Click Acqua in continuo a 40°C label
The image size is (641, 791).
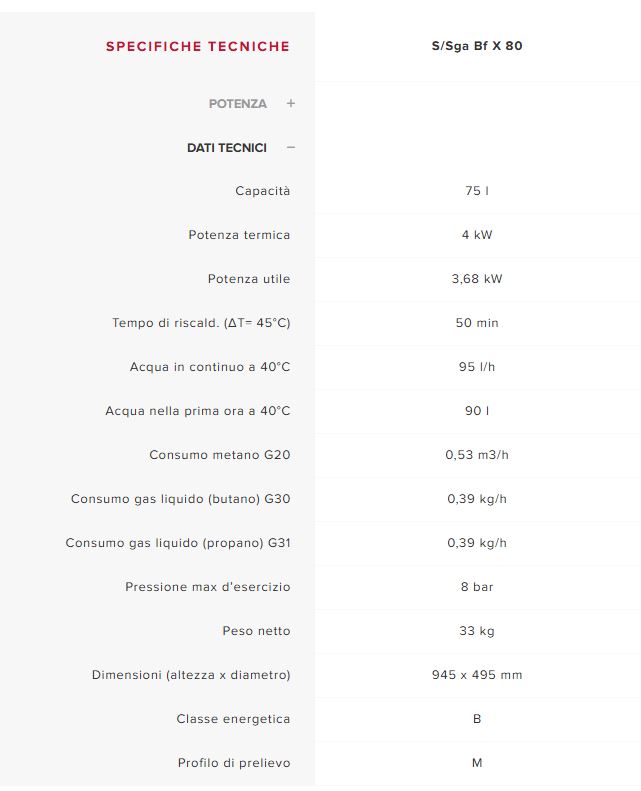tap(210, 367)
